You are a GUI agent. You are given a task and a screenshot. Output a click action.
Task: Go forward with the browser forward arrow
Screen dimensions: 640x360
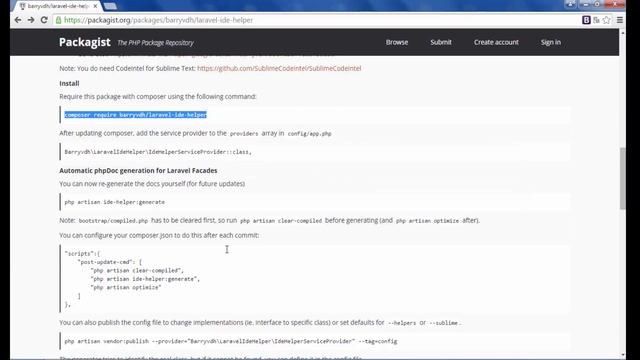point(31,20)
